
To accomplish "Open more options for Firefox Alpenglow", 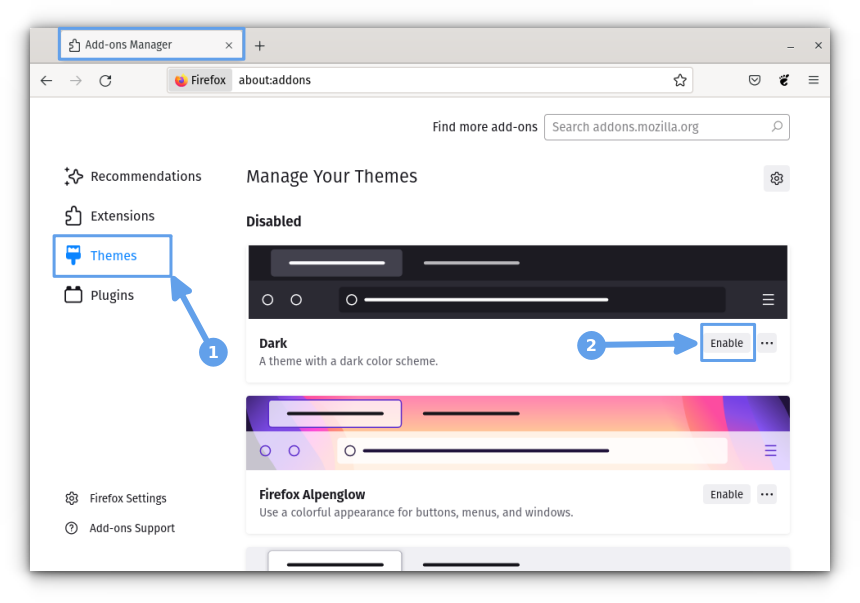I will point(767,494).
